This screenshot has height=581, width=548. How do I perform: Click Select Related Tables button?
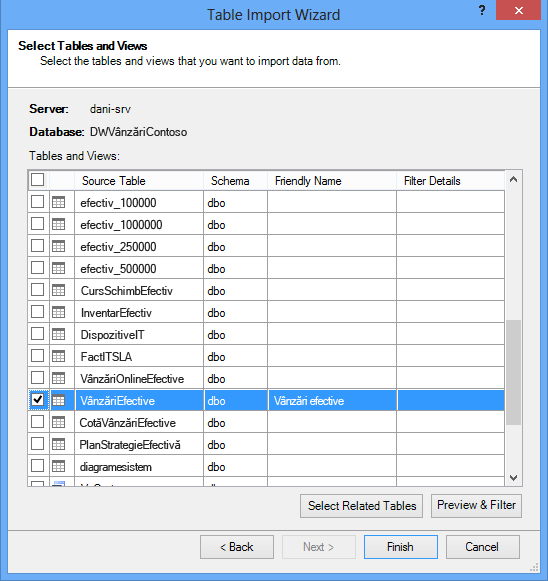click(362, 506)
